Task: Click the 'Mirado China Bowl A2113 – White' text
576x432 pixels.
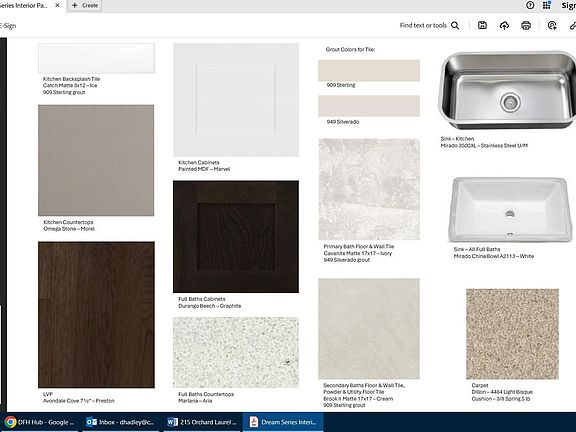Action: click(494, 256)
